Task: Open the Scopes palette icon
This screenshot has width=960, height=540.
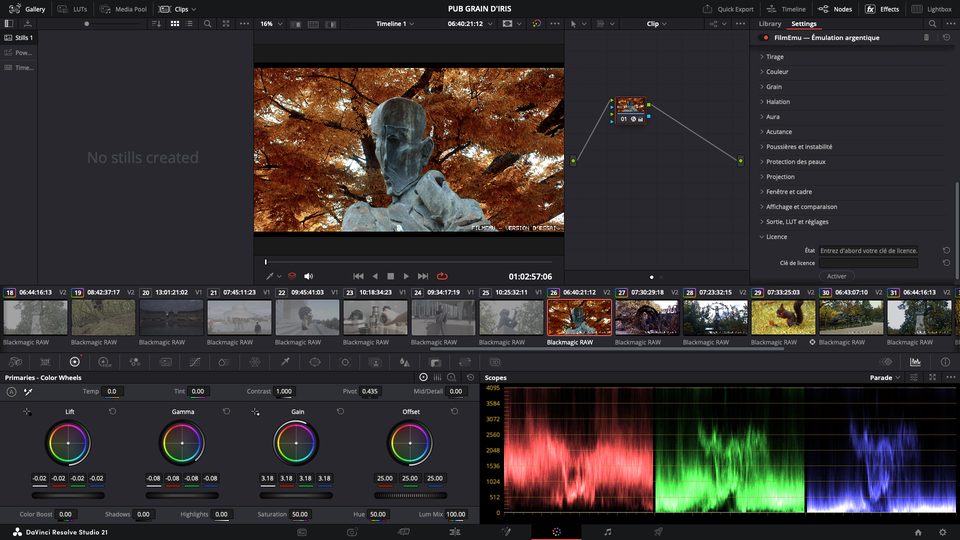Action: 915,362
